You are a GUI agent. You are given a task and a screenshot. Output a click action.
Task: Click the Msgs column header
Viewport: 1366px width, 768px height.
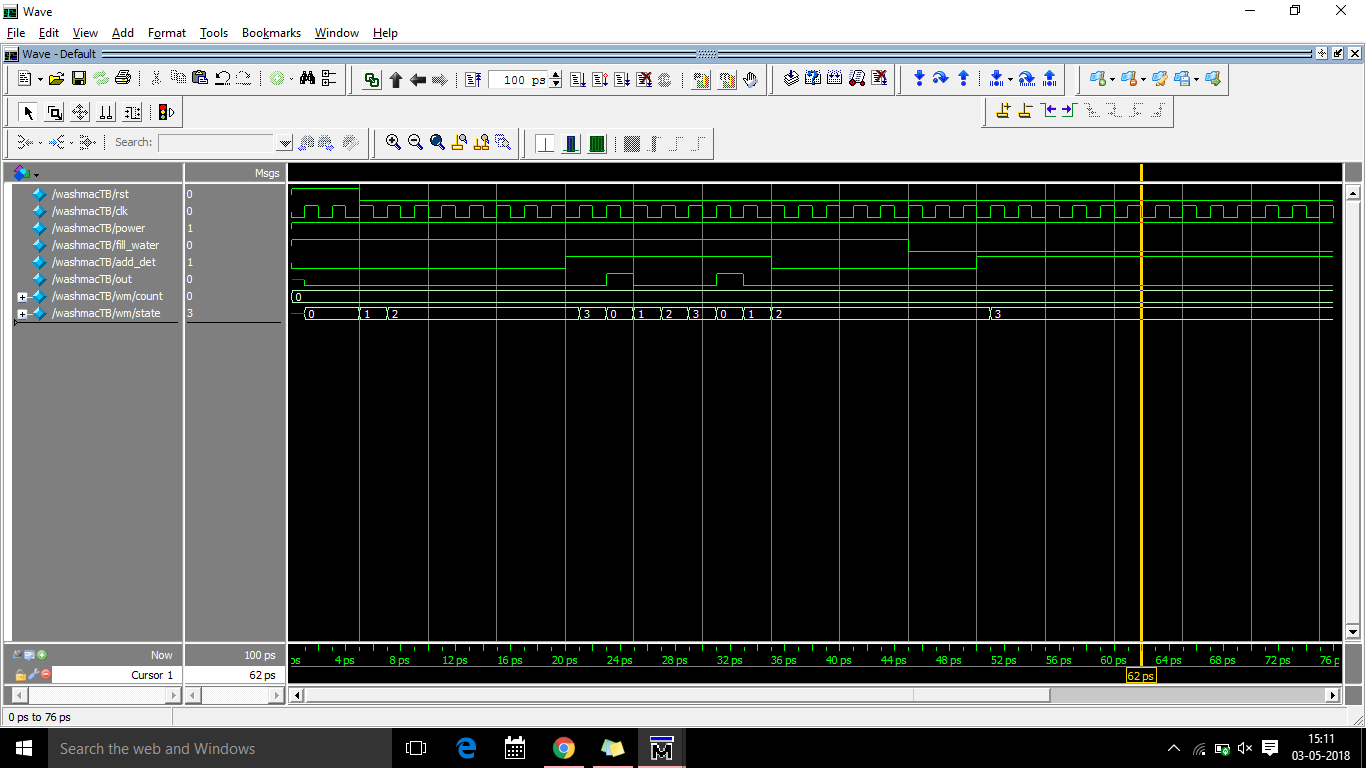click(x=267, y=173)
